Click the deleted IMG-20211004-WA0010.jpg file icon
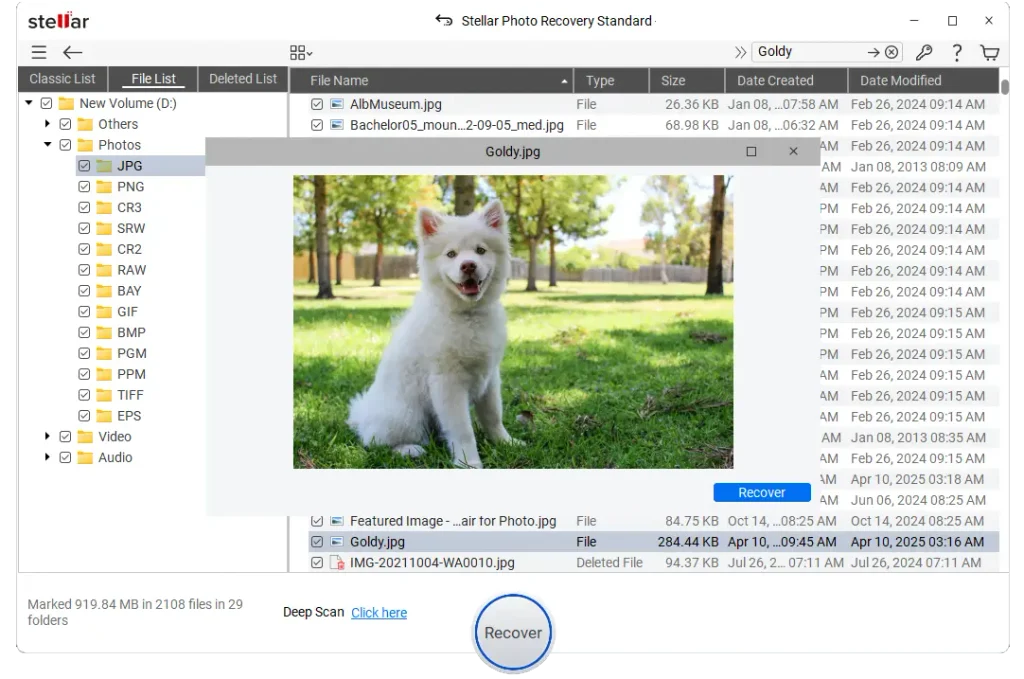The image size is (1024, 679). [x=337, y=562]
